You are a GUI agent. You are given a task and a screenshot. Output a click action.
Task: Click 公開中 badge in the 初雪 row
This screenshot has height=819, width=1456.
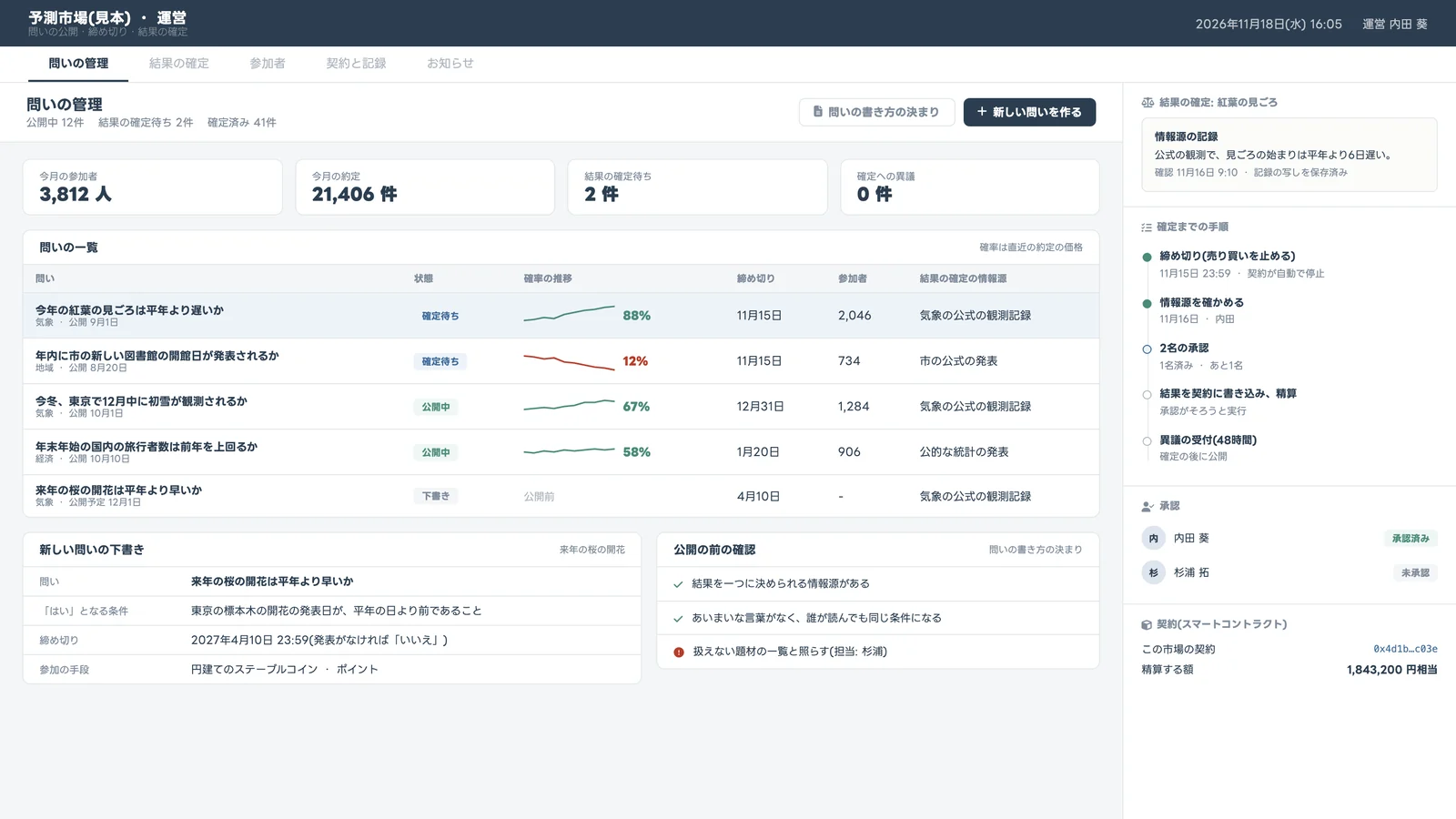436,408
